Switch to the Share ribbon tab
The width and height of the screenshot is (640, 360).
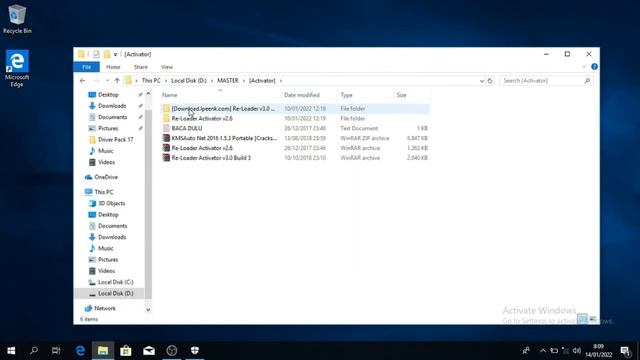(140, 67)
